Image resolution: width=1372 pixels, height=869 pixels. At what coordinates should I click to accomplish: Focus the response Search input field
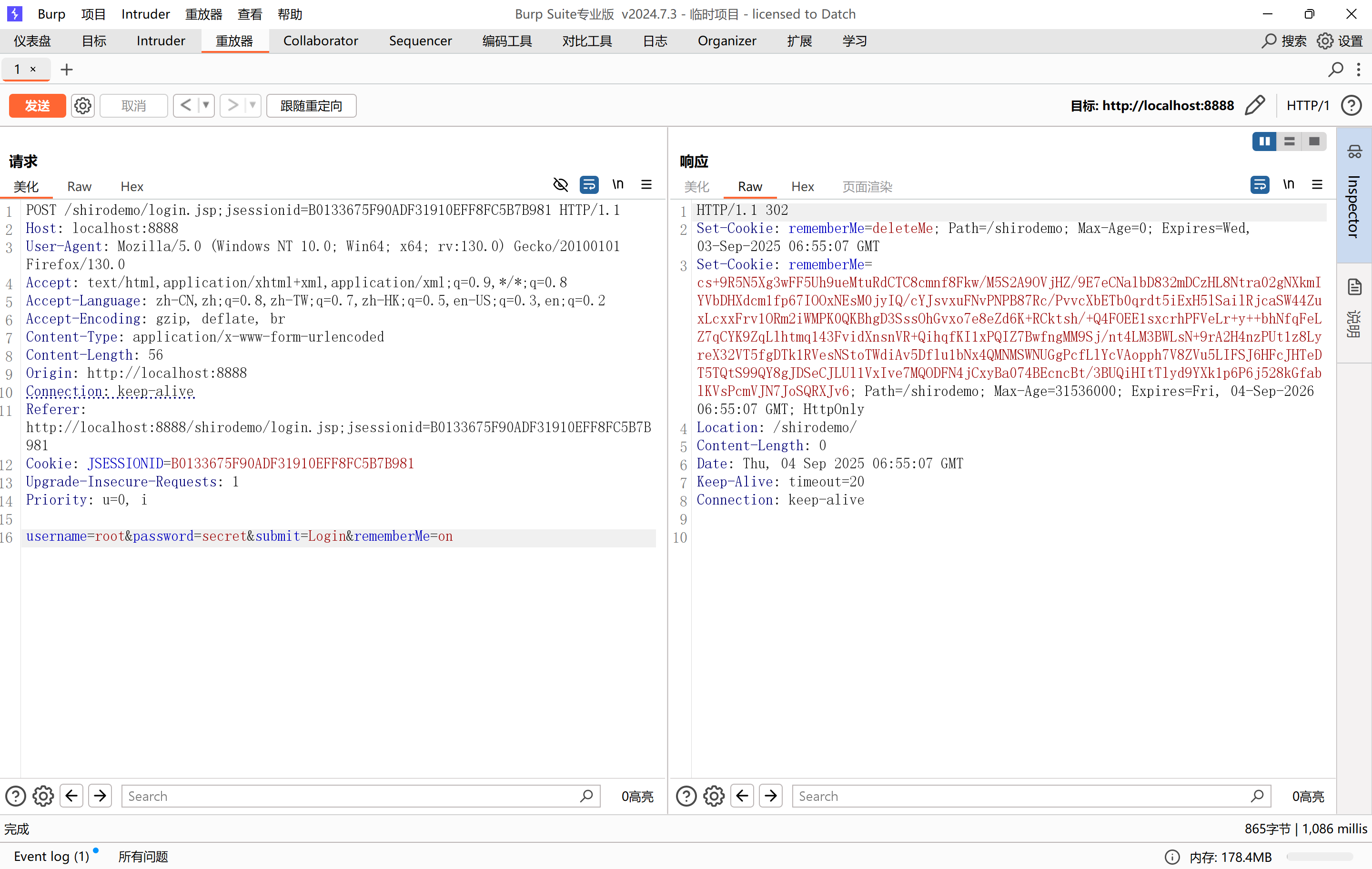pos(1020,796)
